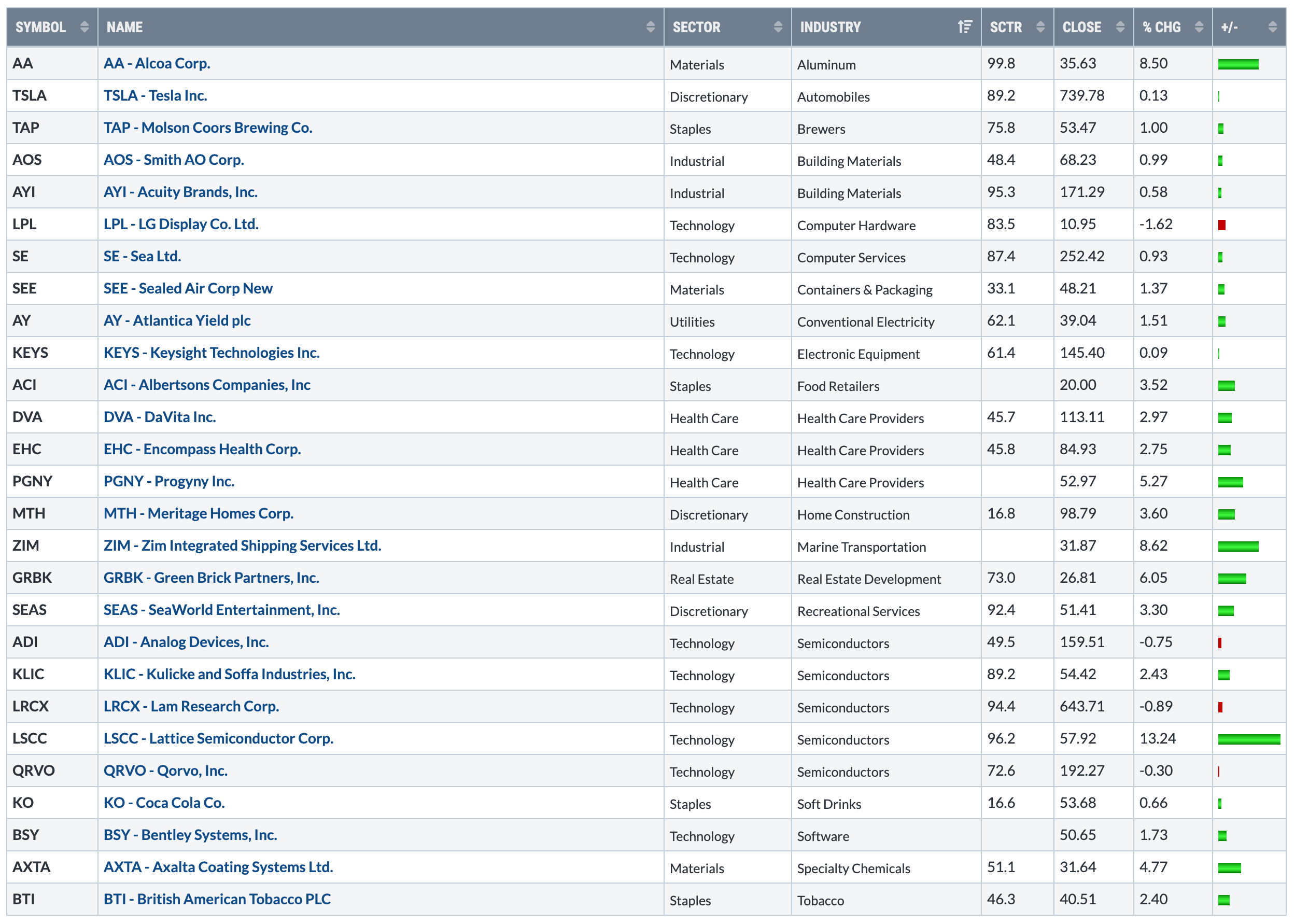Click the INDUSTRY ascending sort icon
1295x924 pixels.
click(x=965, y=27)
